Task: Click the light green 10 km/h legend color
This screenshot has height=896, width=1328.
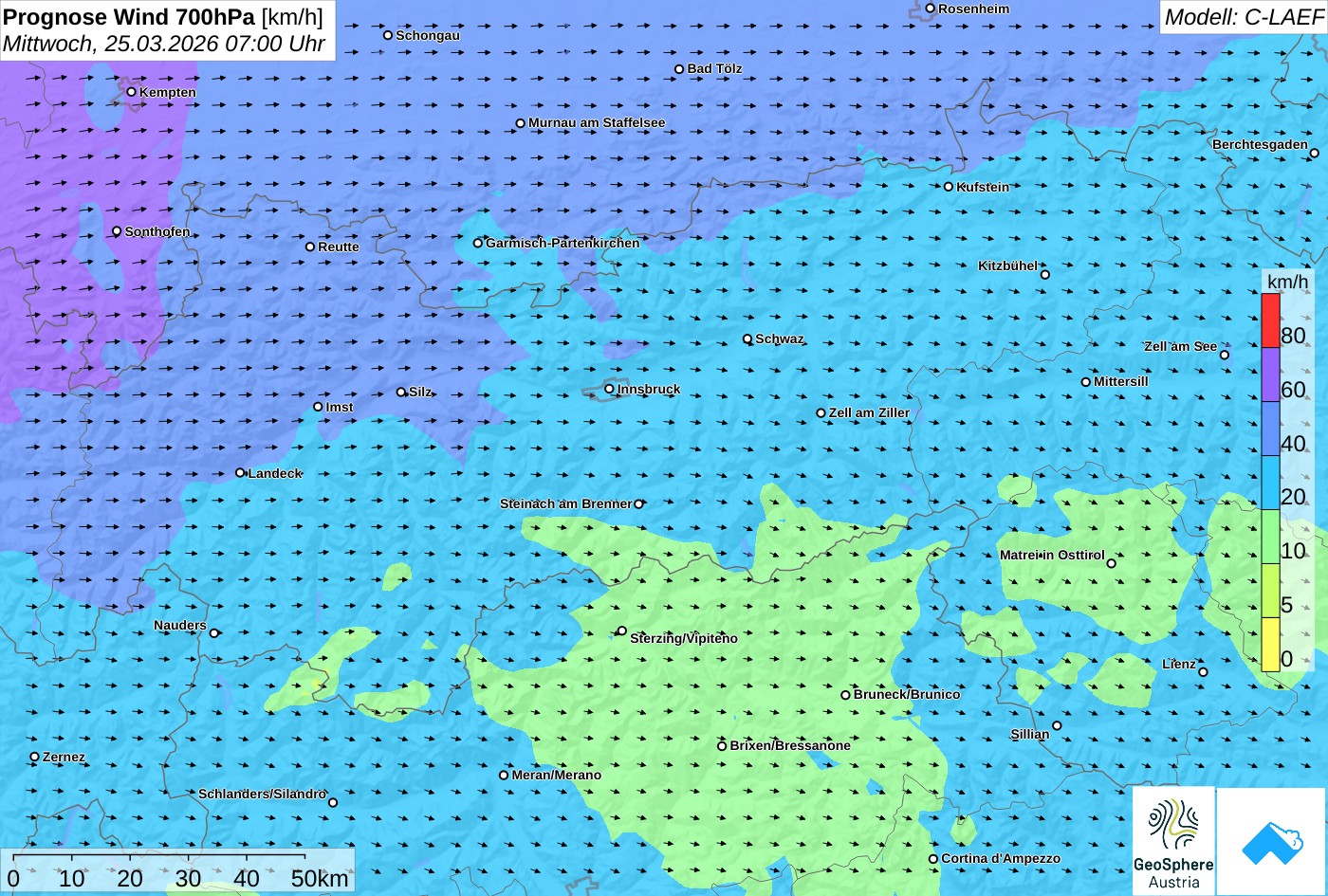Action: pyautogui.click(x=1270, y=537)
